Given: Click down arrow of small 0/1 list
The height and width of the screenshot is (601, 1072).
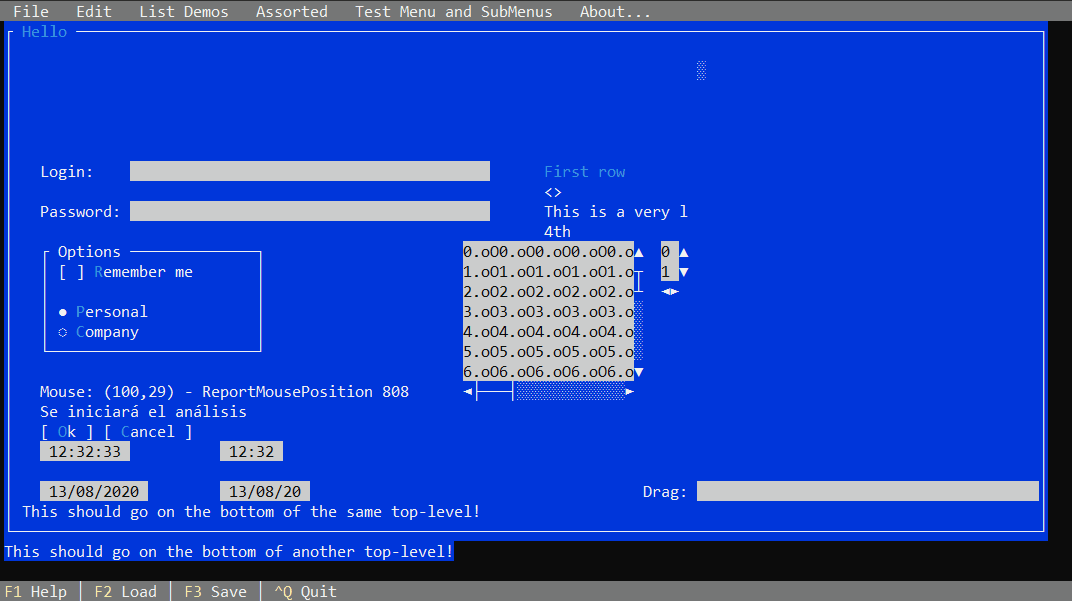Looking at the screenshot, I should (x=684, y=271).
